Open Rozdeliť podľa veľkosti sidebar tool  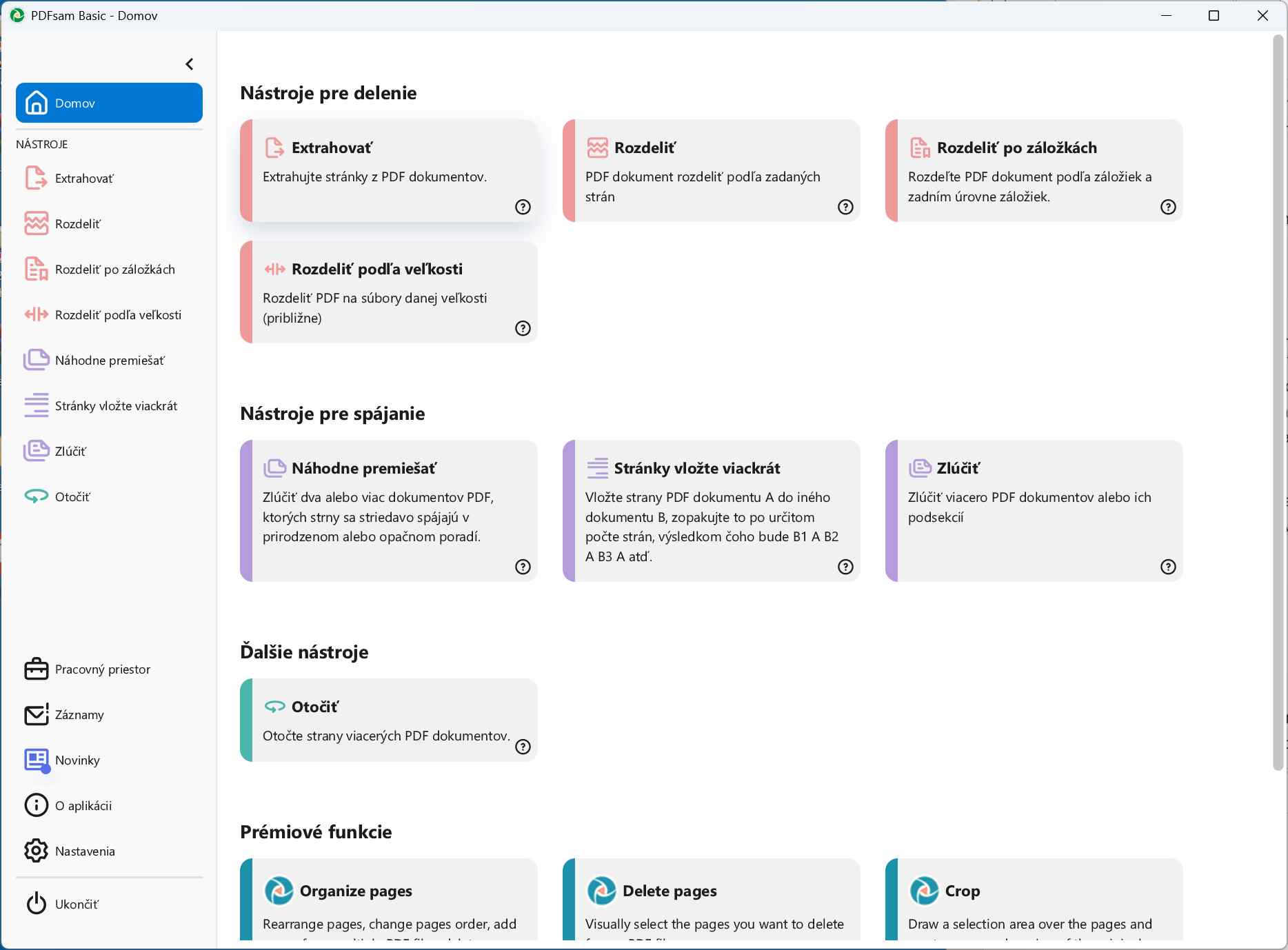click(118, 315)
